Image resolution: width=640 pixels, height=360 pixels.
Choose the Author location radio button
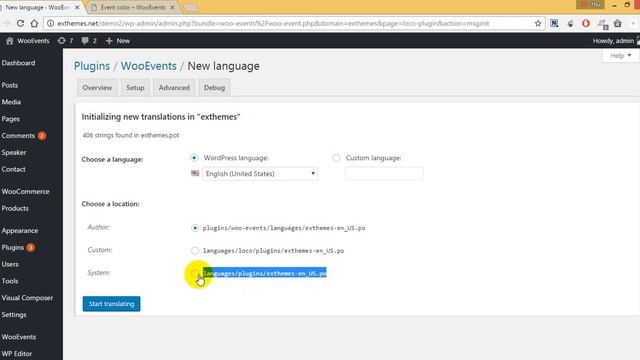click(x=195, y=228)
